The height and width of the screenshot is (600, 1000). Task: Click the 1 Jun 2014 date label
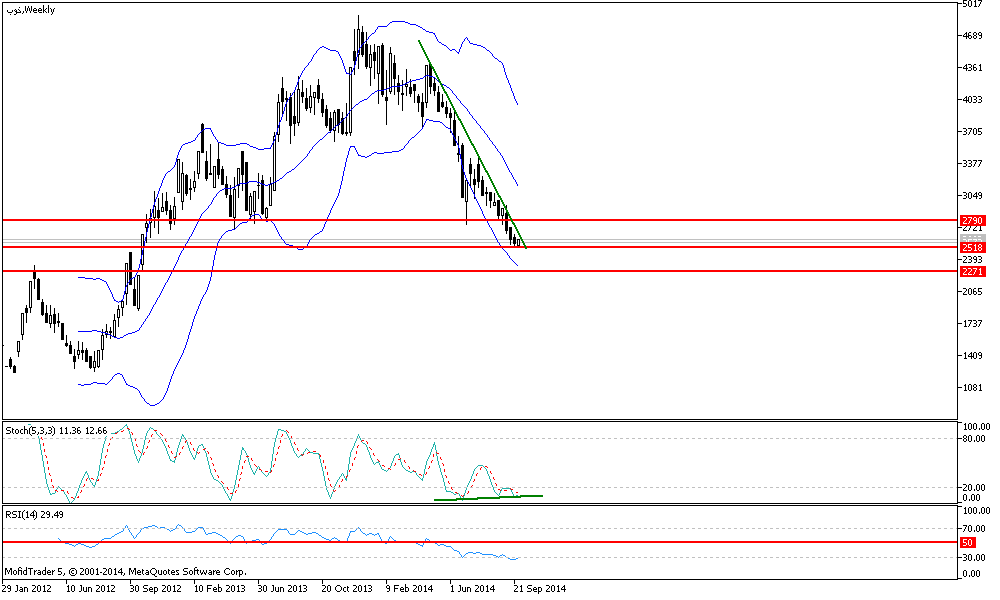[474, 589]
